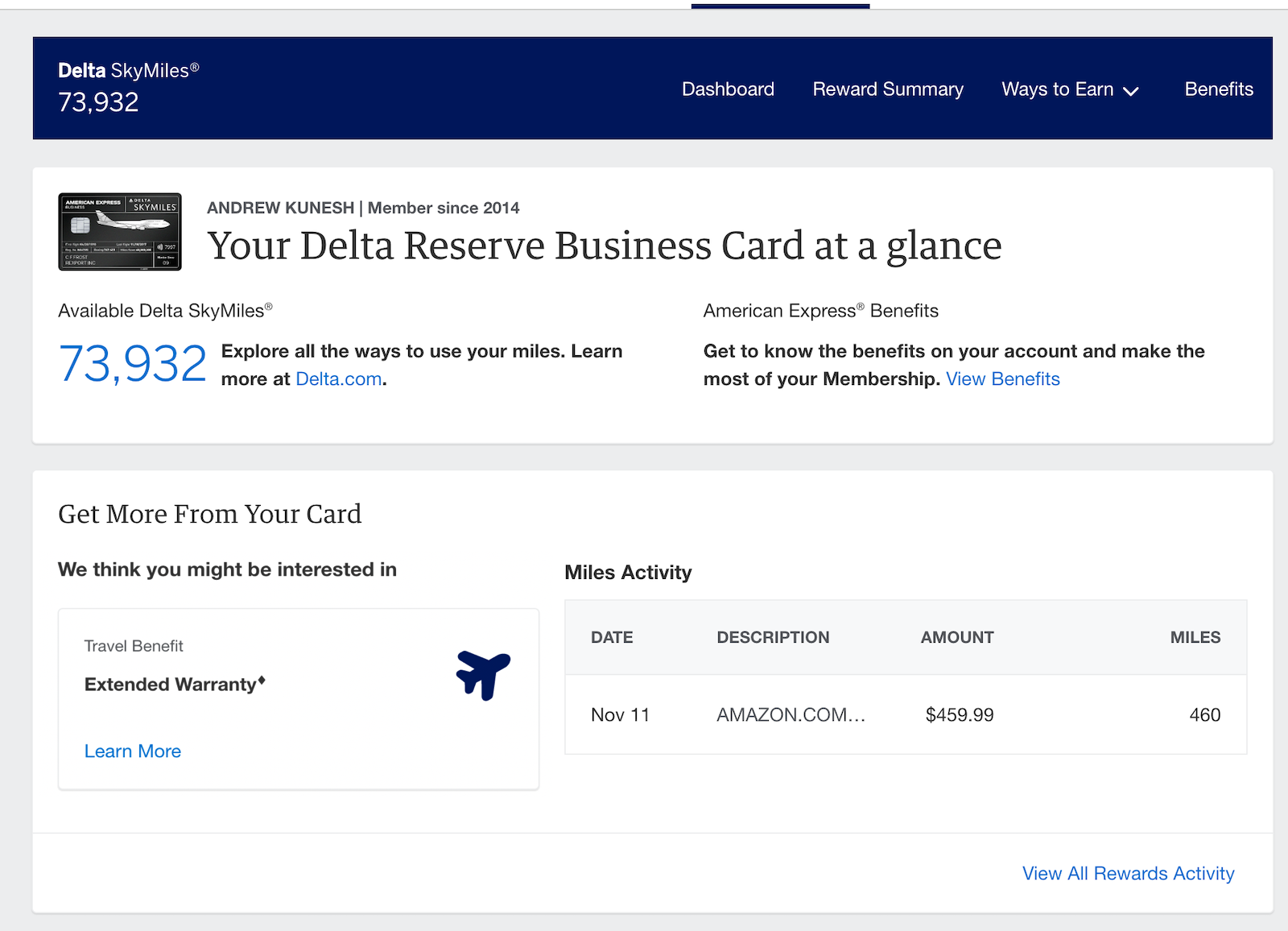
Task: Select the airplane travel benefit icon
Action: tap(482, 675)
